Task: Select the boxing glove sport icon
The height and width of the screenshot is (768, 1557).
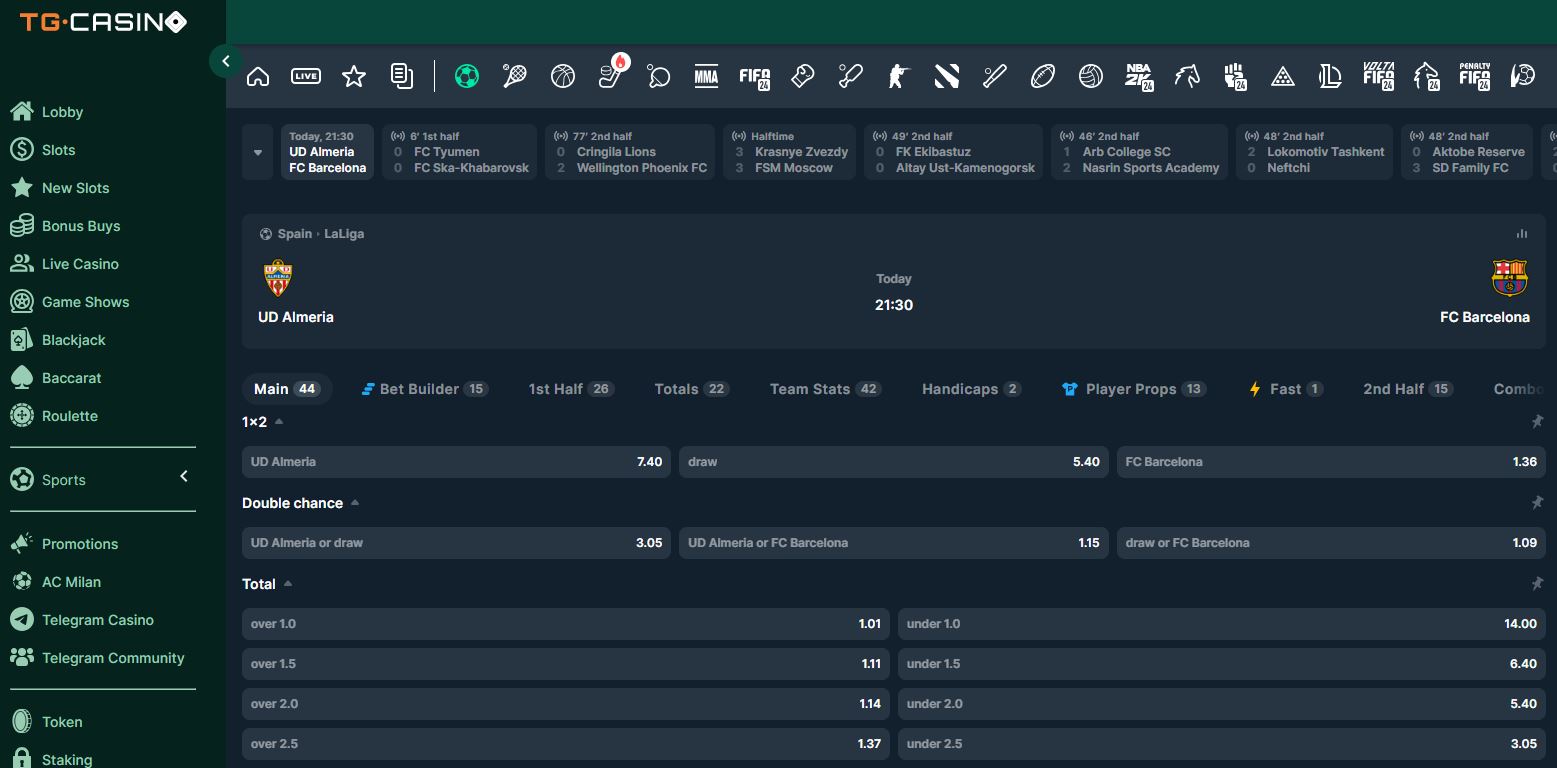Action: [803, 76]
